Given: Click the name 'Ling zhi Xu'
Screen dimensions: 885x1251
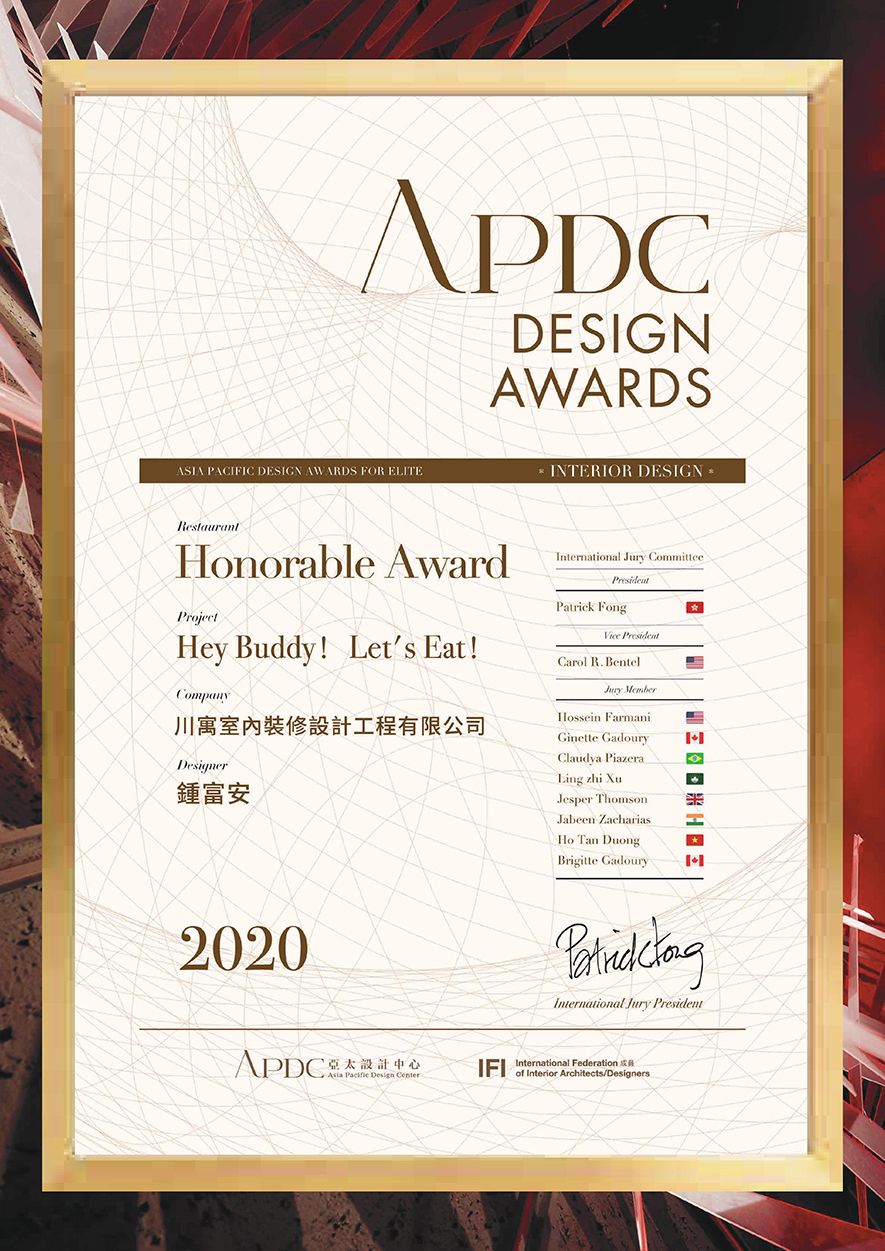Looking at the screenshot, I should point(589,779).
